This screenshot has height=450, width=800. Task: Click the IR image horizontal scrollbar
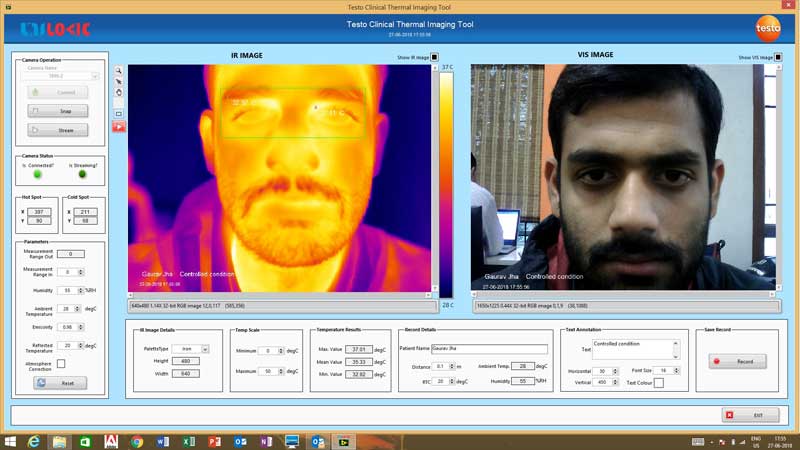[279, 295]
